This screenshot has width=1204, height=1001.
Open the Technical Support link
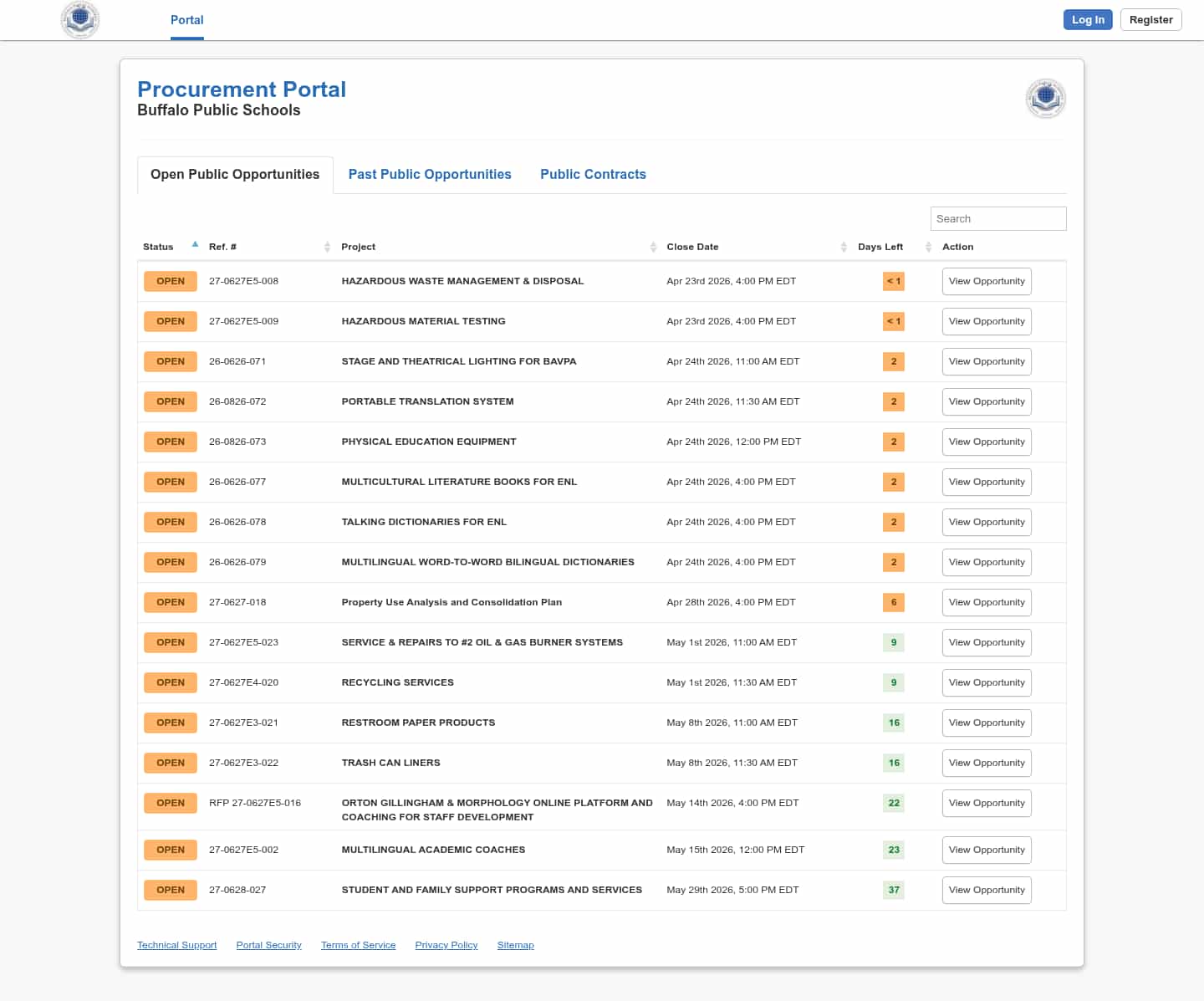coord(176,945)
